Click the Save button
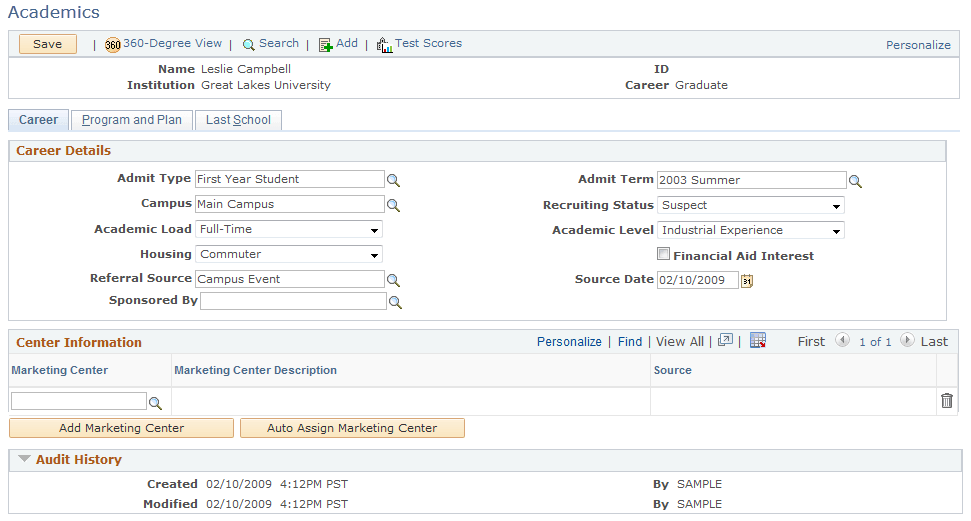Viewport: 971px width, 521px height. click(x=48, y=44)
